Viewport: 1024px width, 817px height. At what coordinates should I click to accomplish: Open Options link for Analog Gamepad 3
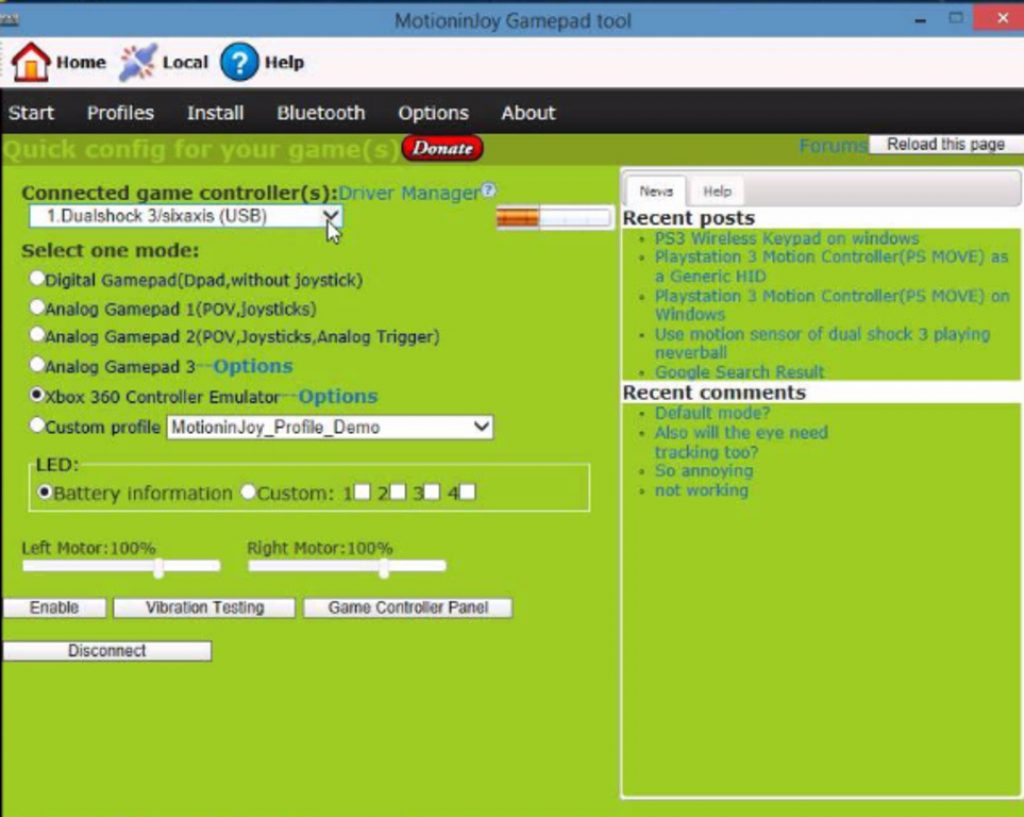point(253,366)
